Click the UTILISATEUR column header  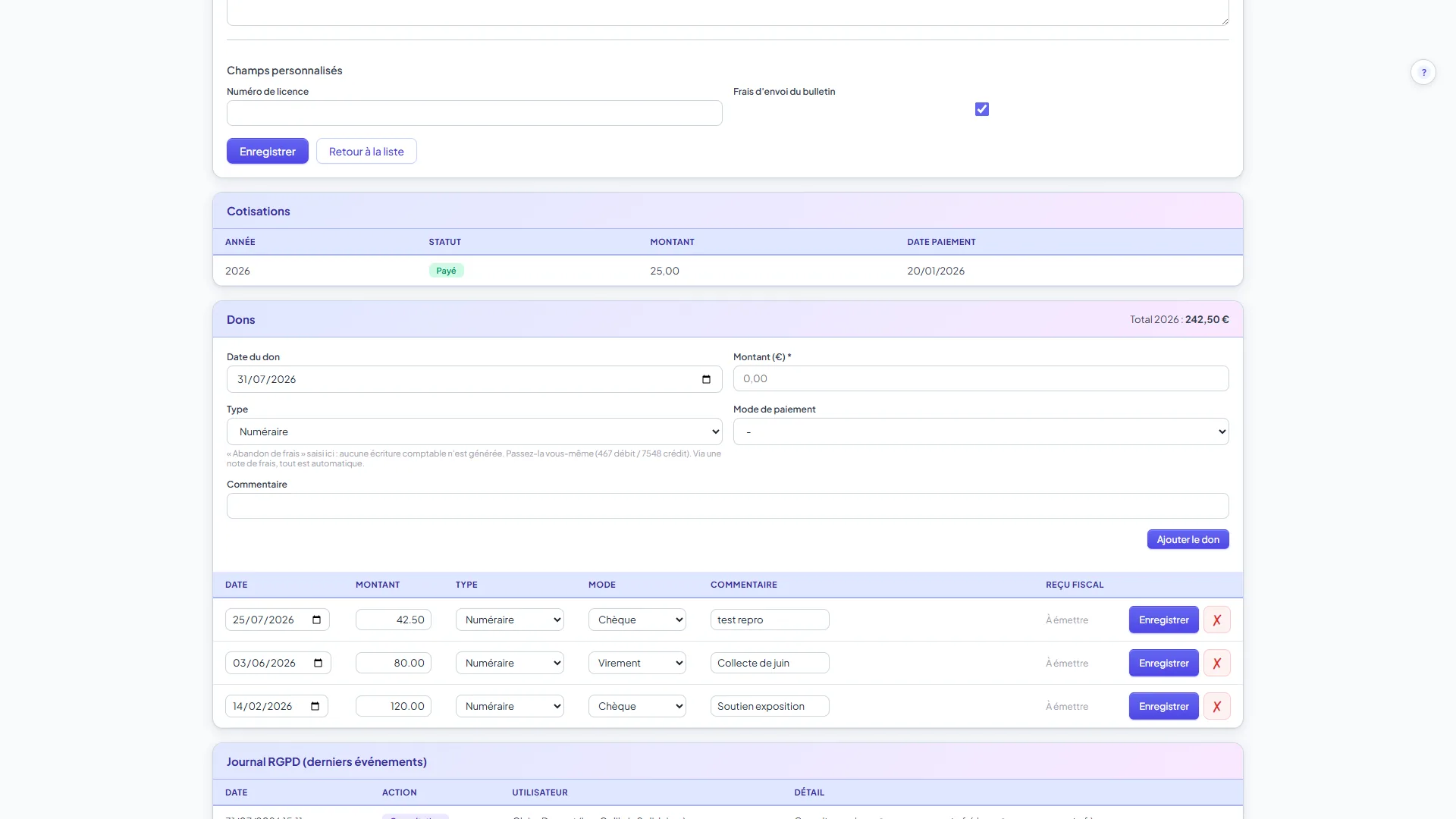coord(539,792)
